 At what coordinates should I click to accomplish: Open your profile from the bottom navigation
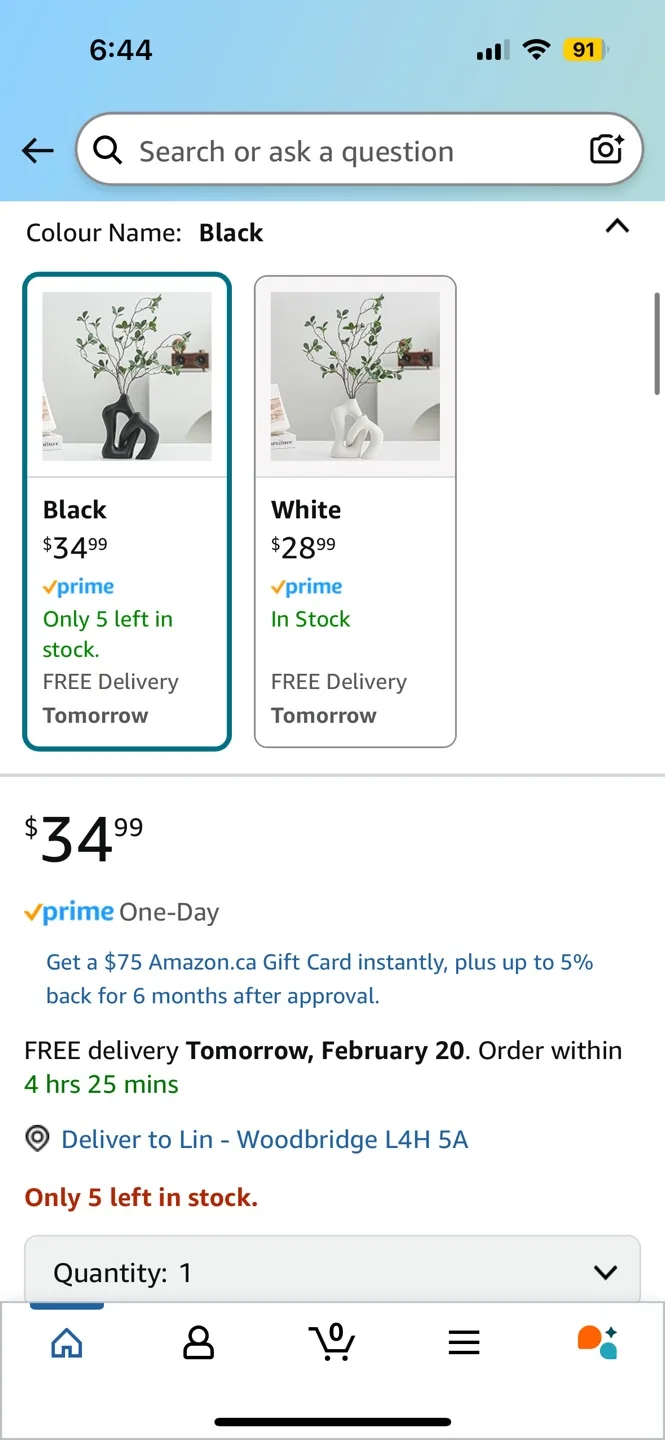pos(198,1343)
